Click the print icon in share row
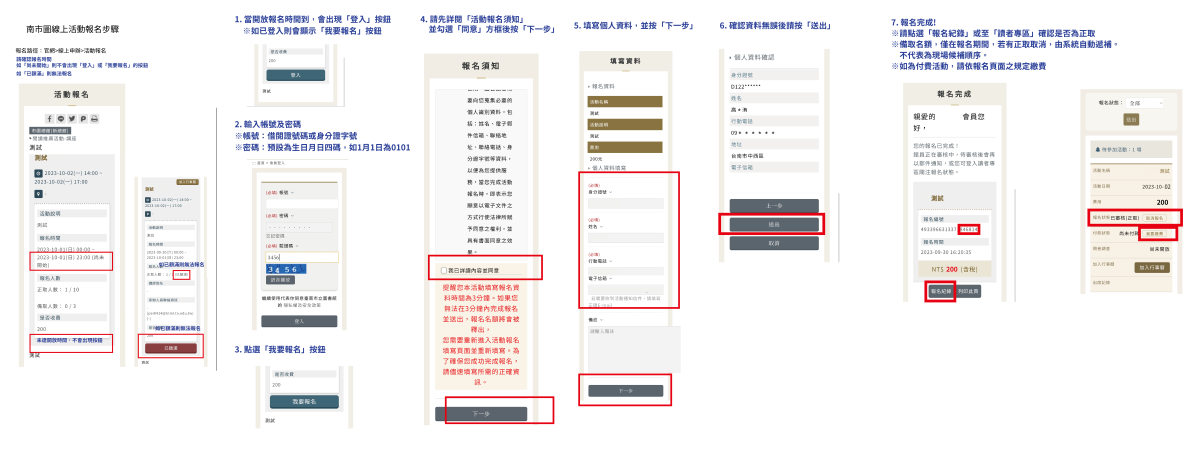The image size is (1200, 456). pyautogui.click(x=94, y=118)
